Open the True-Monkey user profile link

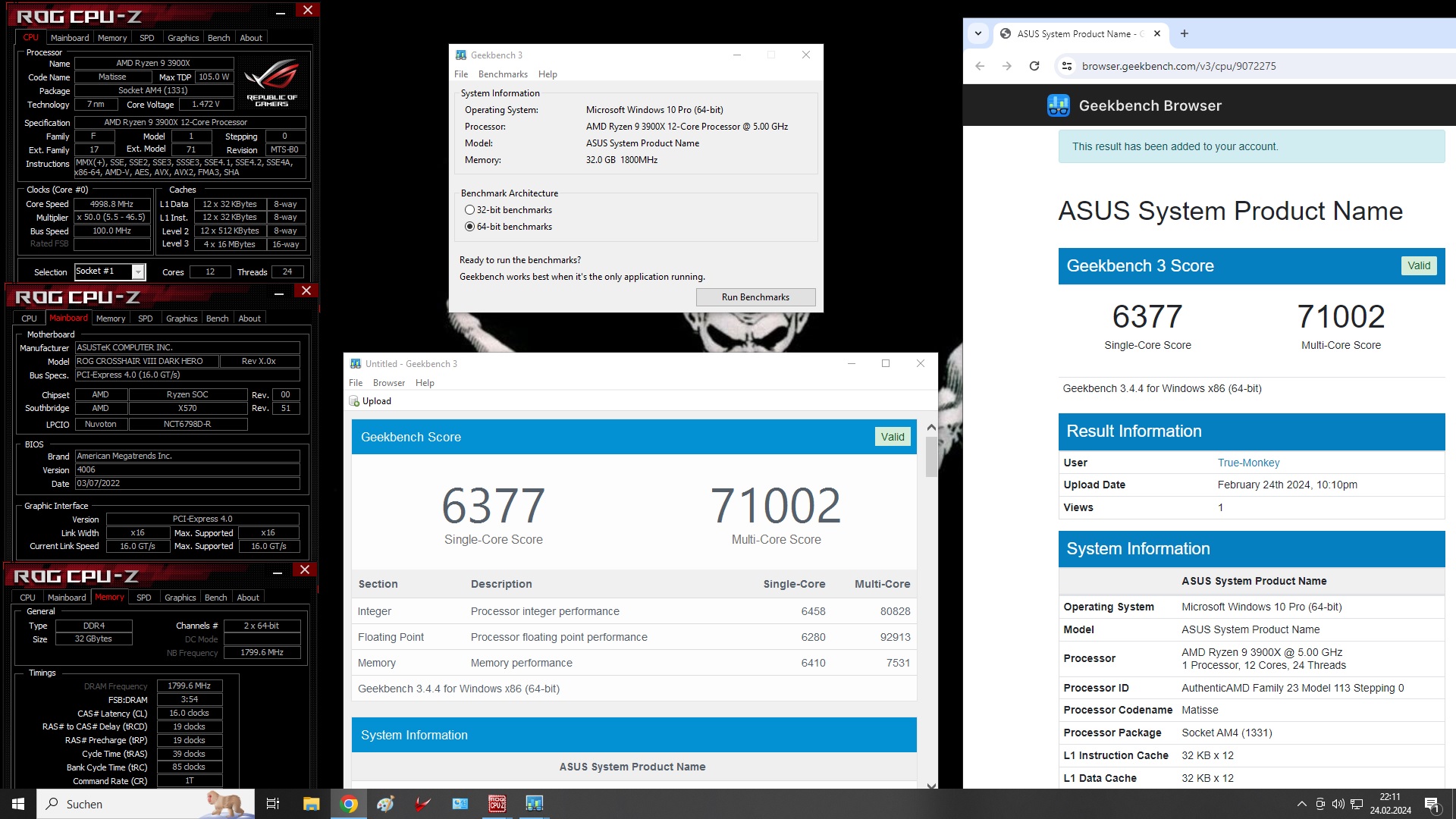1248,463
